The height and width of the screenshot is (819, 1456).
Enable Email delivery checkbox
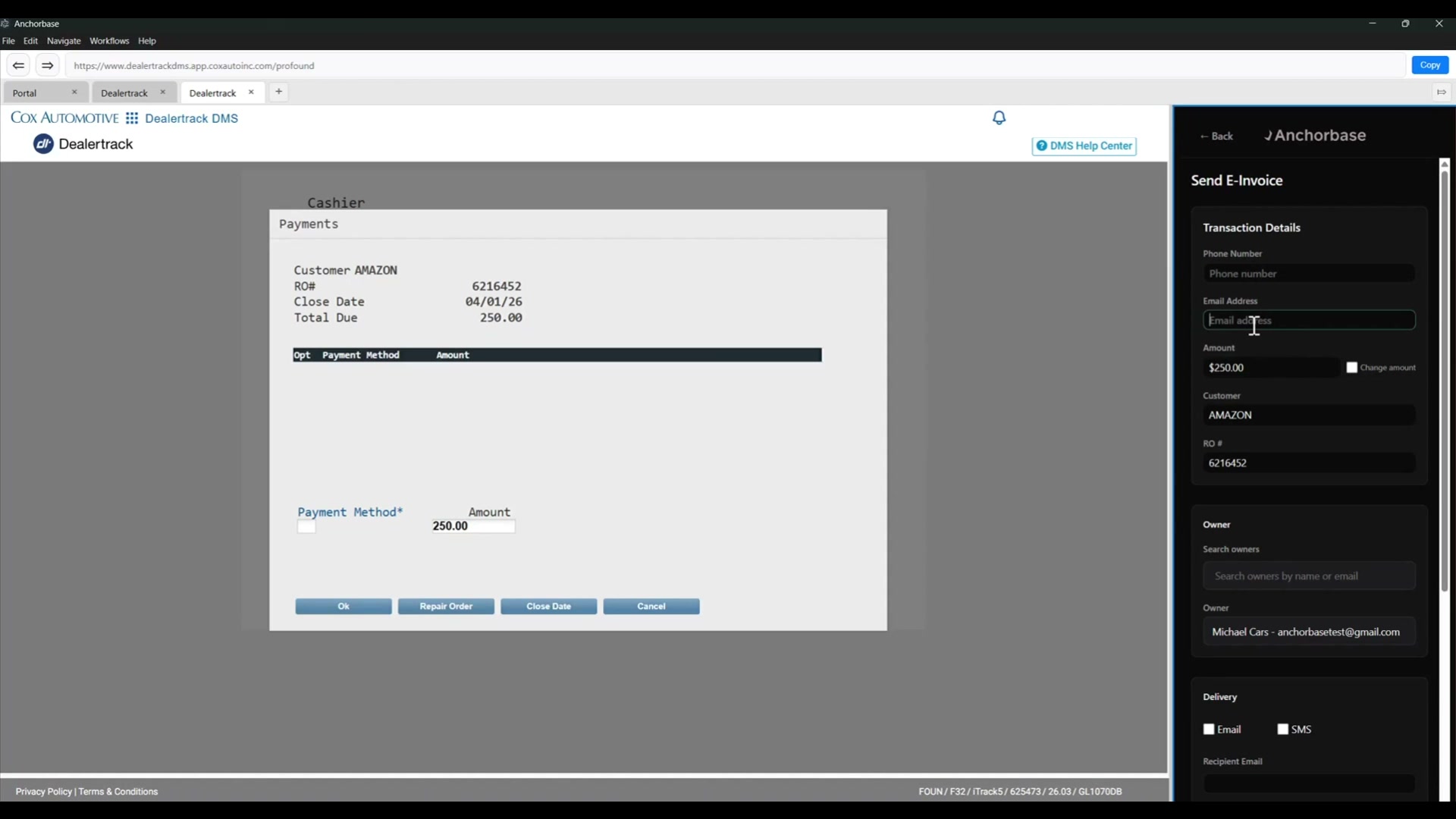tap(1209, 730)
